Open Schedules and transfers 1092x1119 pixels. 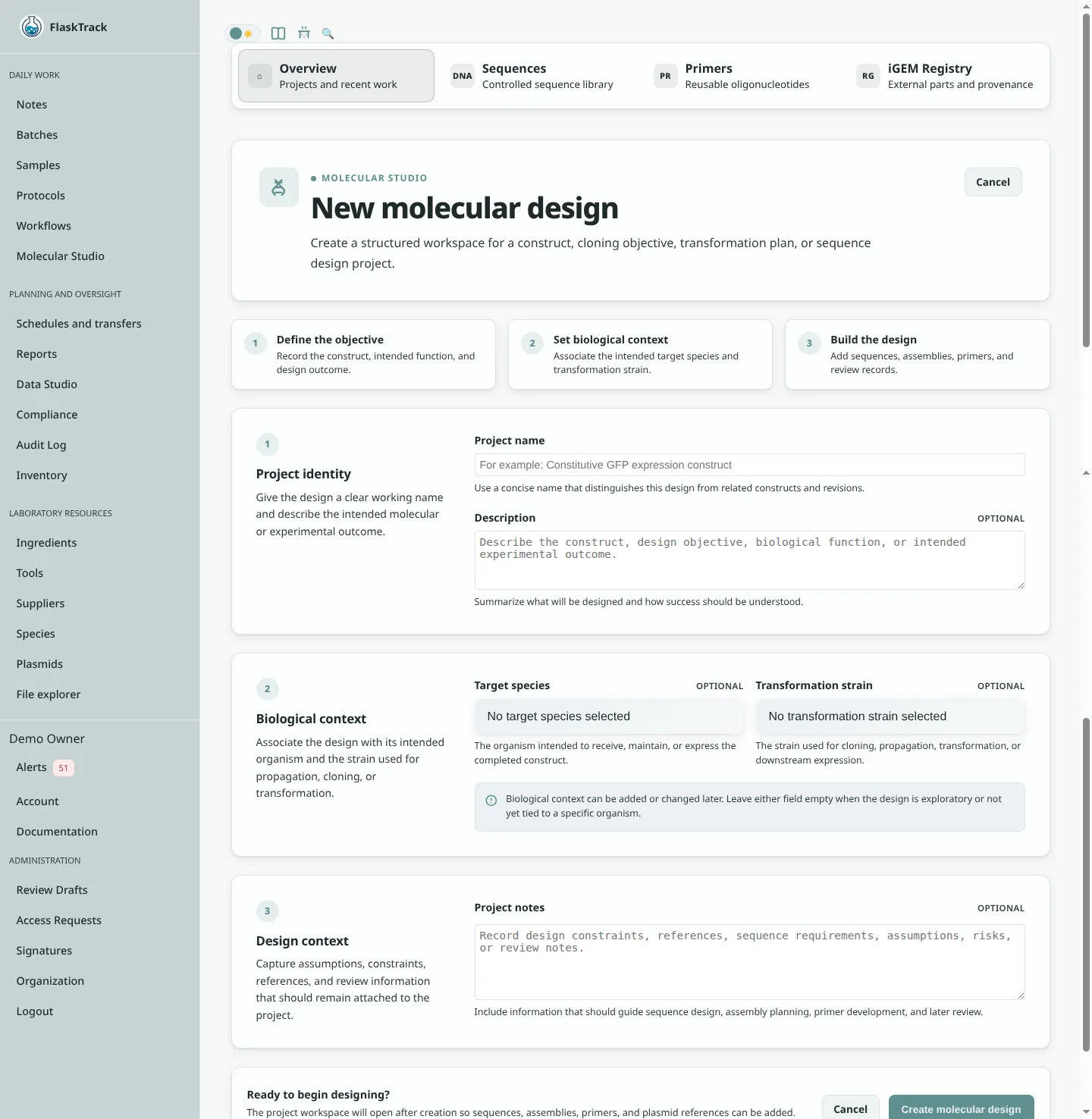pyautogui.click(x=79, y=324)
